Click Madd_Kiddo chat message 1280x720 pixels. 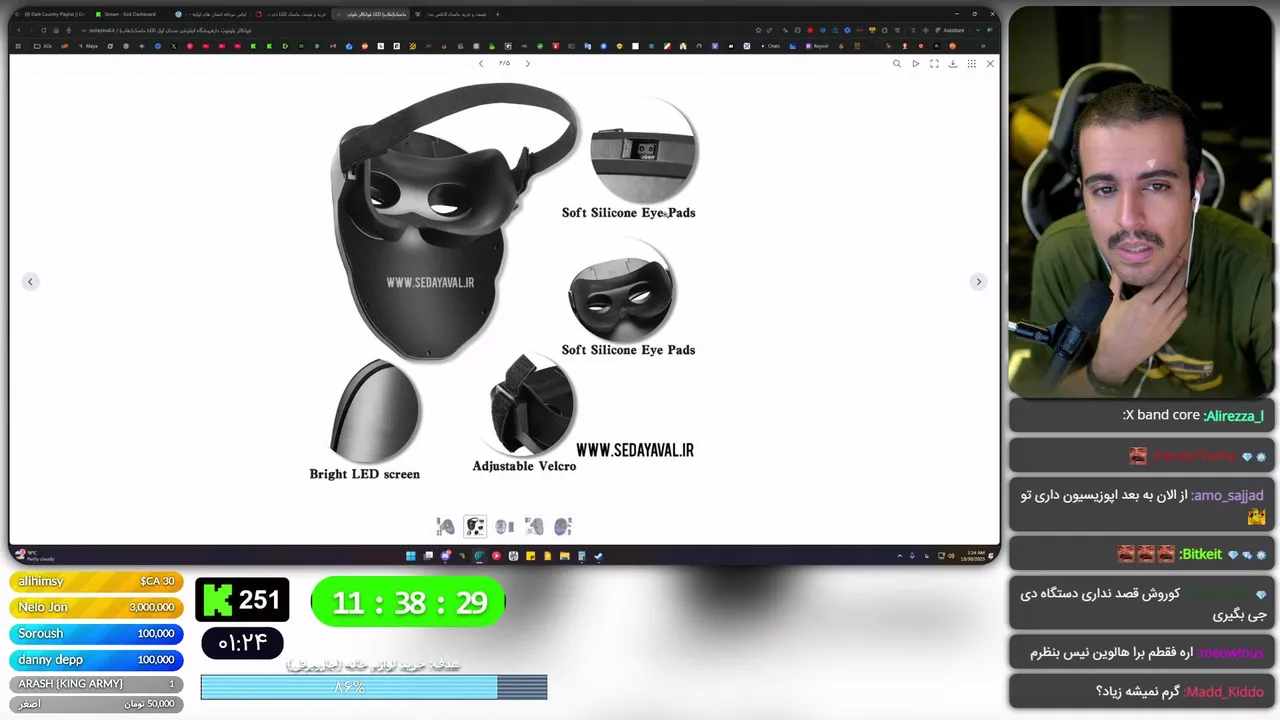(x=1141, y=691)
